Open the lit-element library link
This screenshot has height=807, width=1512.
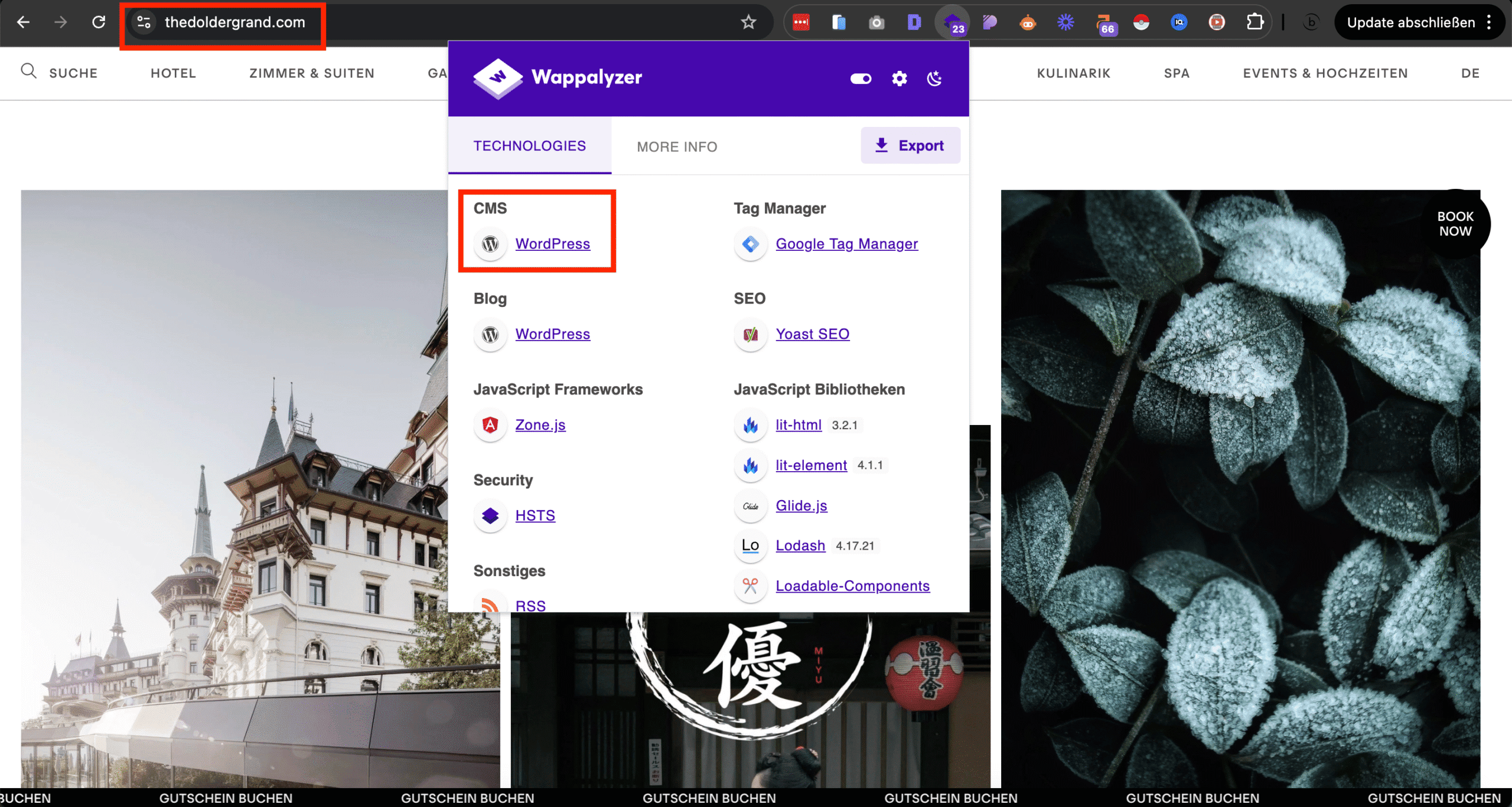tap(811, 465)
